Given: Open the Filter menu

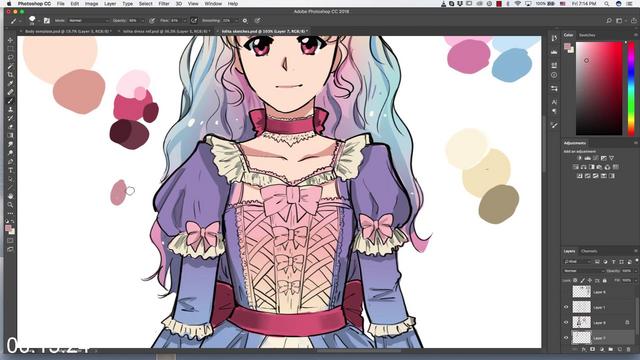Looking at the screenshot, I should coord(164,3).
